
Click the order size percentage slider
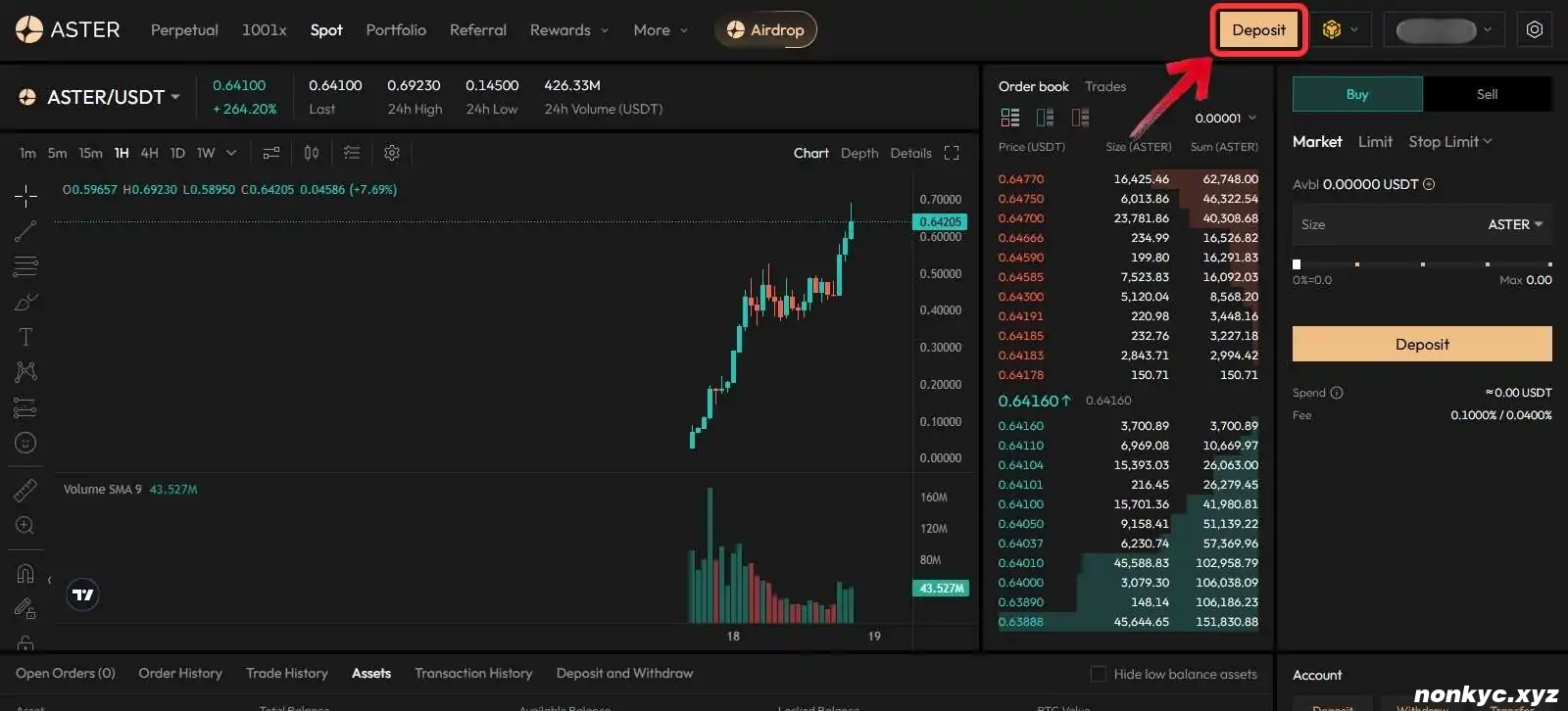1422,264
